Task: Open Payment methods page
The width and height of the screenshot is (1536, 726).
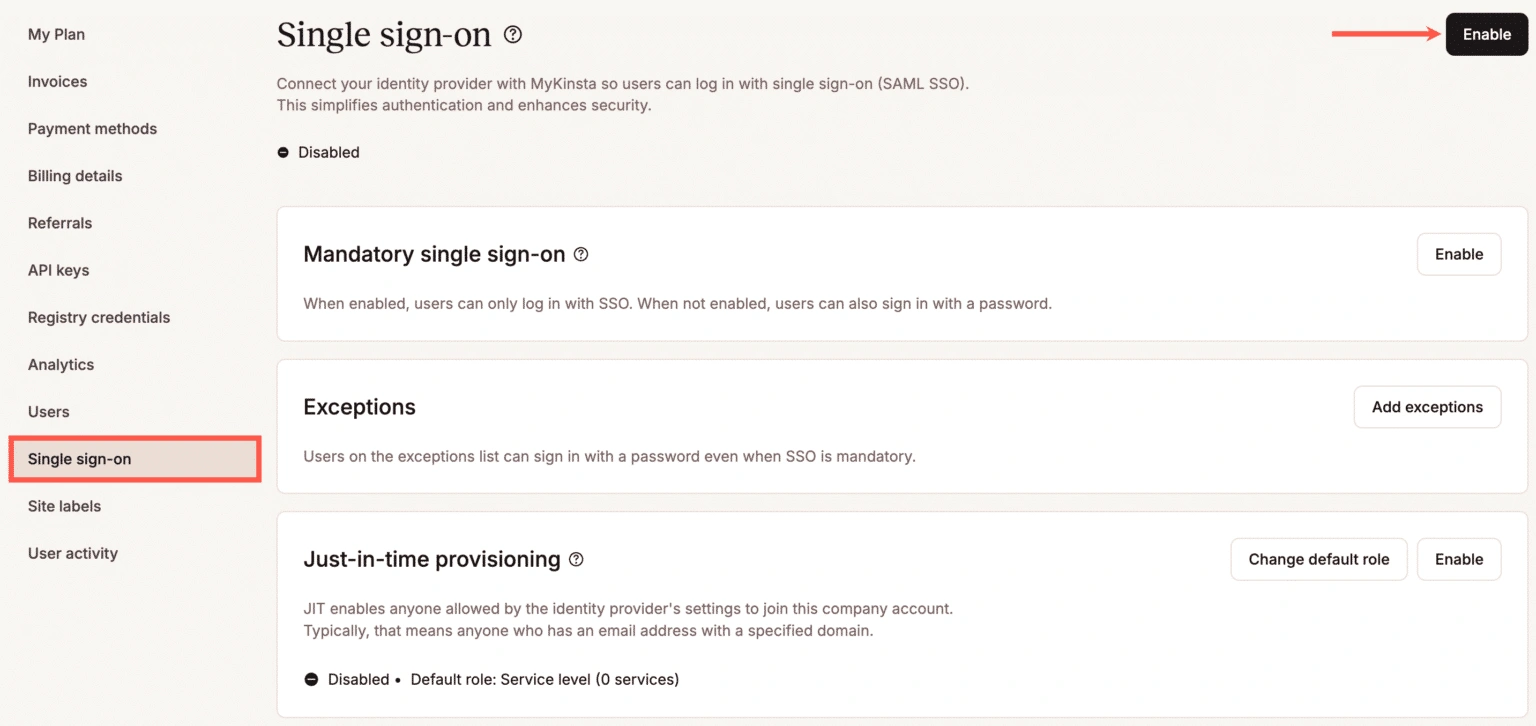Action: 92,128
